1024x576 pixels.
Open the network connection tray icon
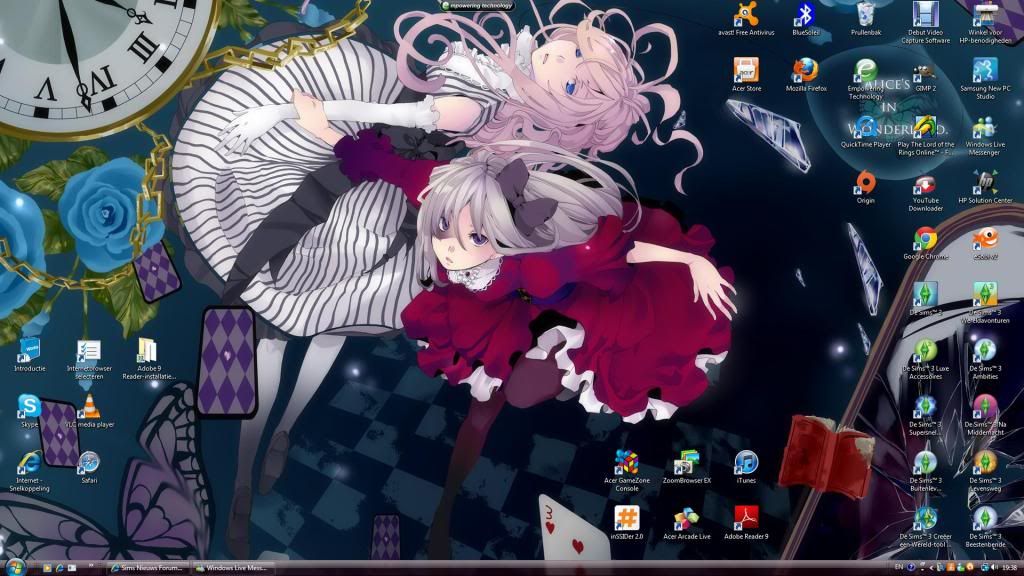(985, 567)
